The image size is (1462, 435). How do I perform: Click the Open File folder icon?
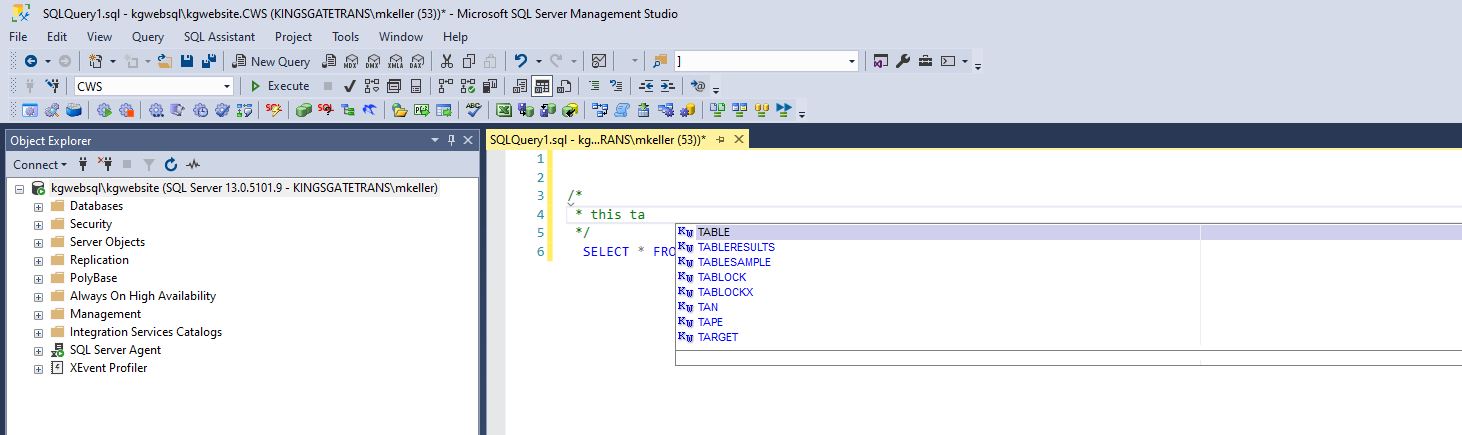[165, 61]
